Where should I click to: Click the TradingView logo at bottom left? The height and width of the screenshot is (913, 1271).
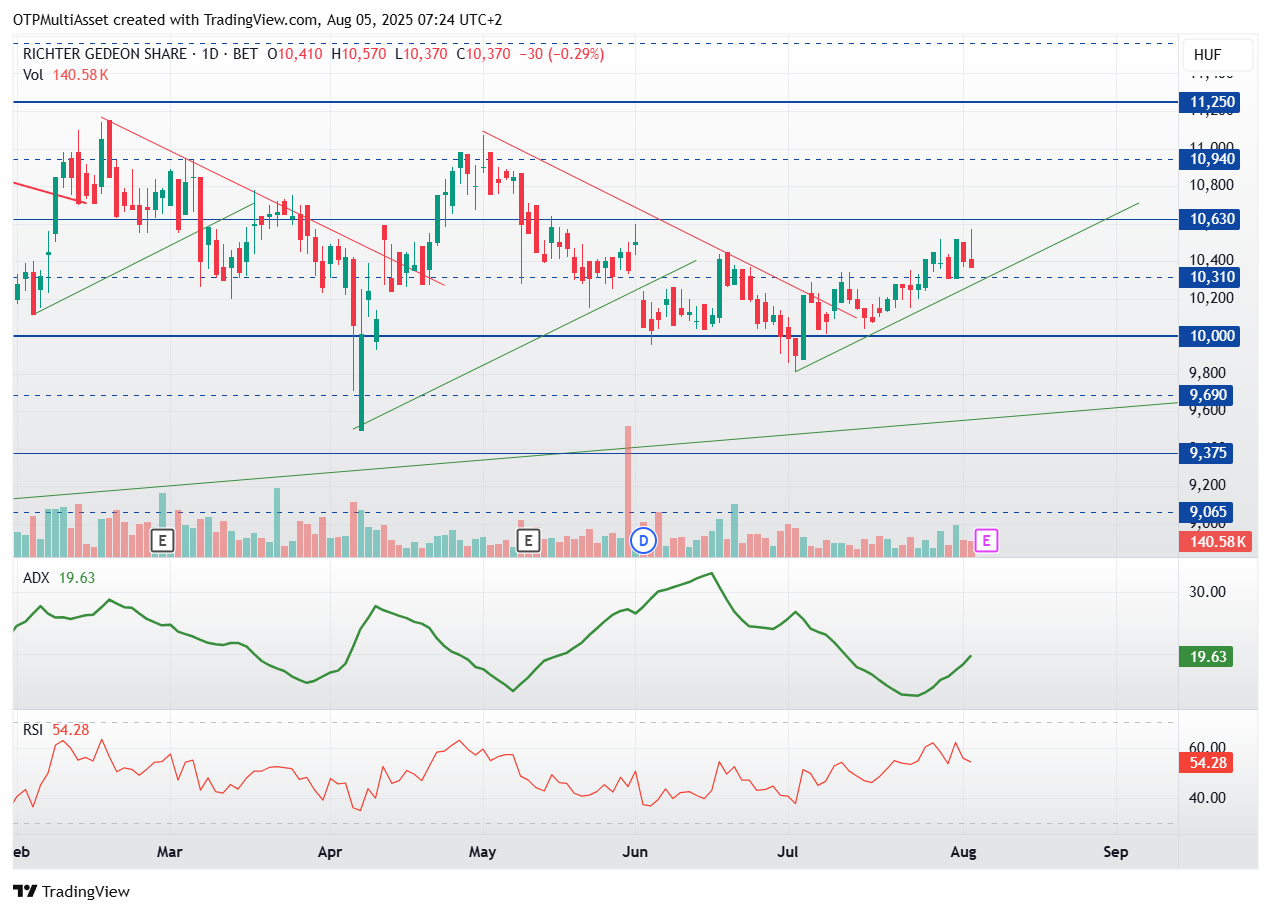[x=71, y=891]
